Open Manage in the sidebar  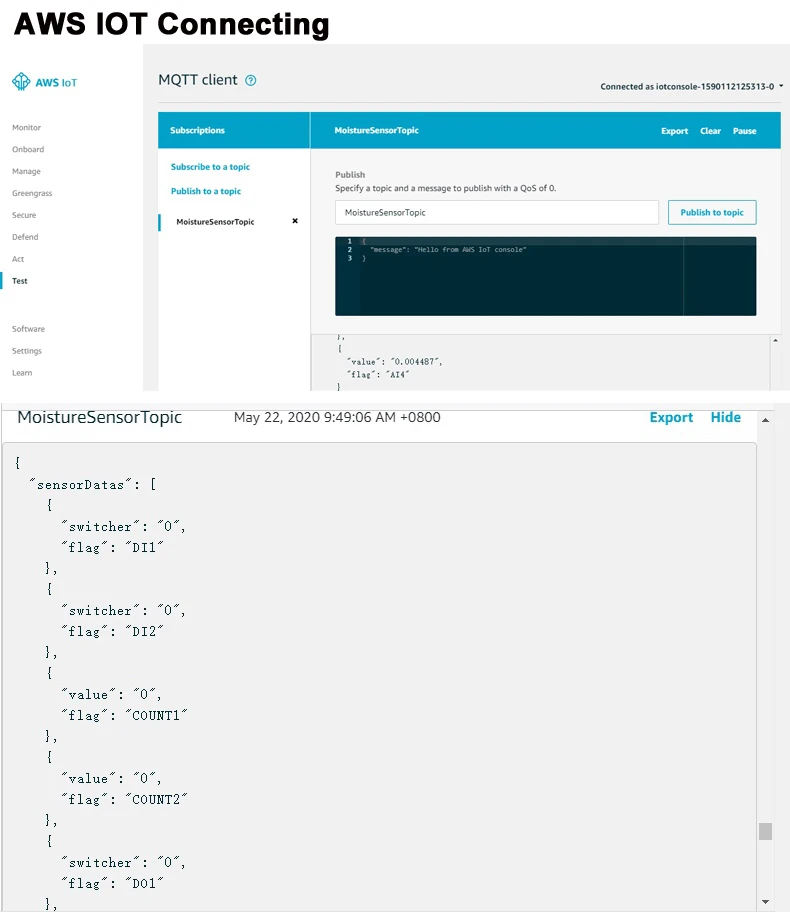coord(26,172)
